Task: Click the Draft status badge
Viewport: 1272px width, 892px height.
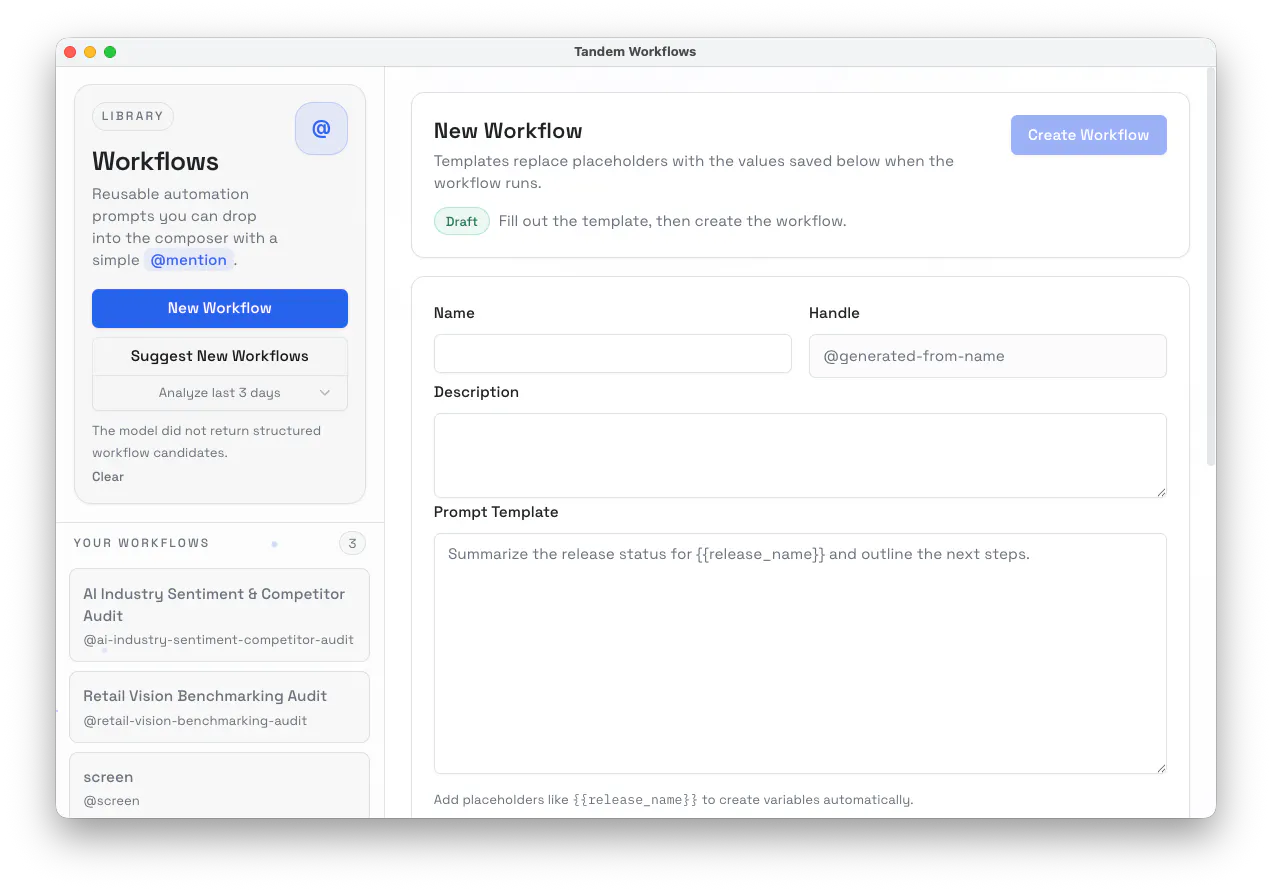Action: click(462, 221)
